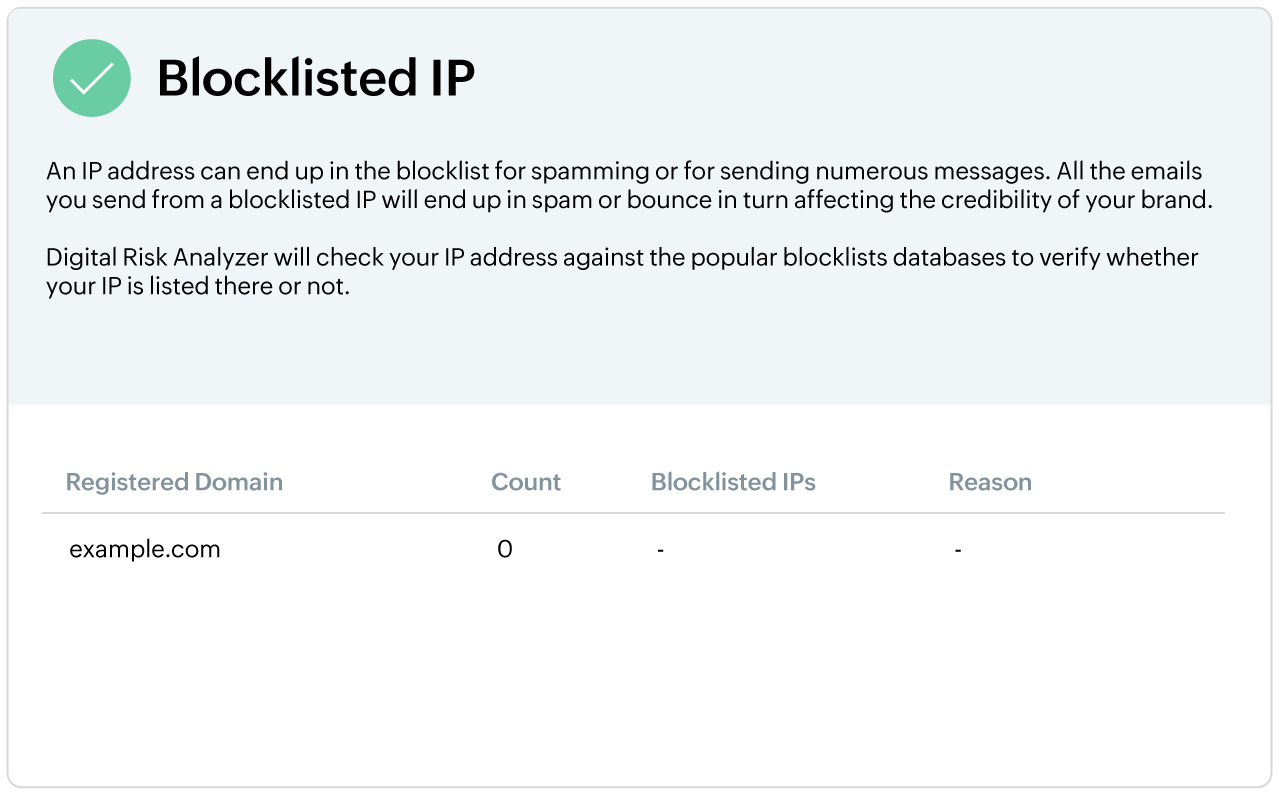Viewport: 1279px width, 795px height.
Task: Click the text 'your IP is listed there or not'
Action: pos(198,287)
